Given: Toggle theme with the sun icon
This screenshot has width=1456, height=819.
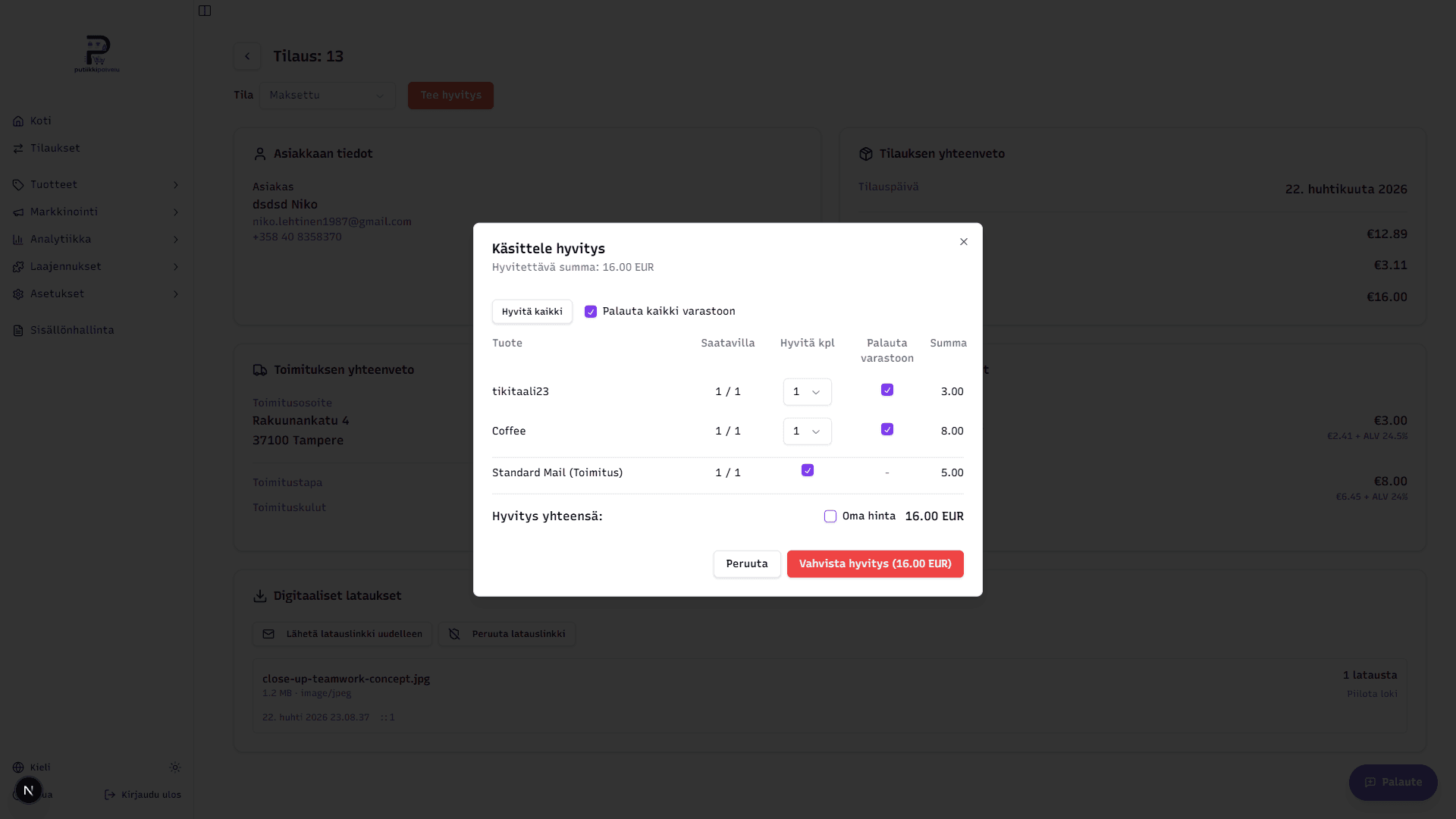Looking at the screenshot, I should click(175, 767).
